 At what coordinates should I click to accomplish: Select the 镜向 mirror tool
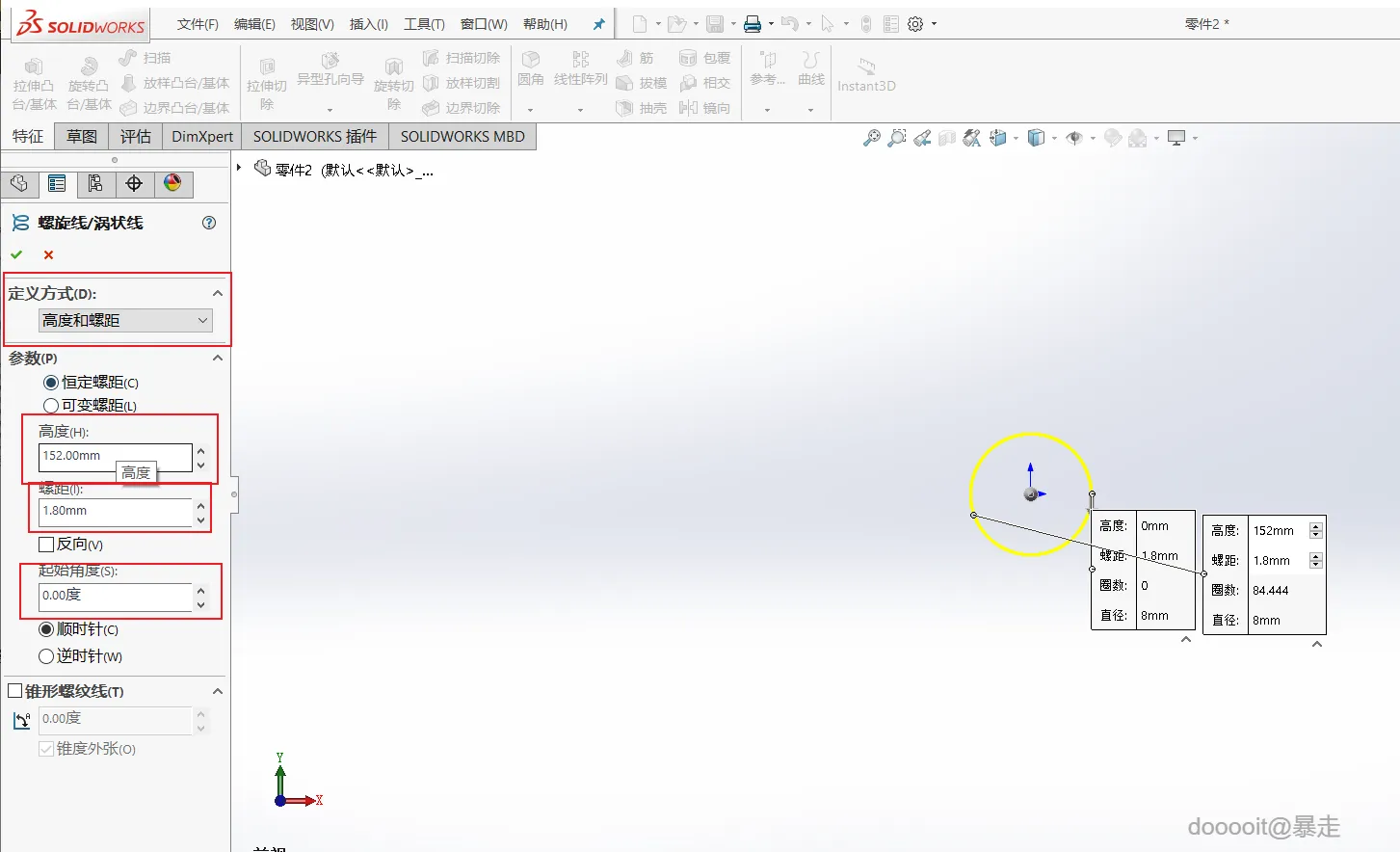[705, 108]
